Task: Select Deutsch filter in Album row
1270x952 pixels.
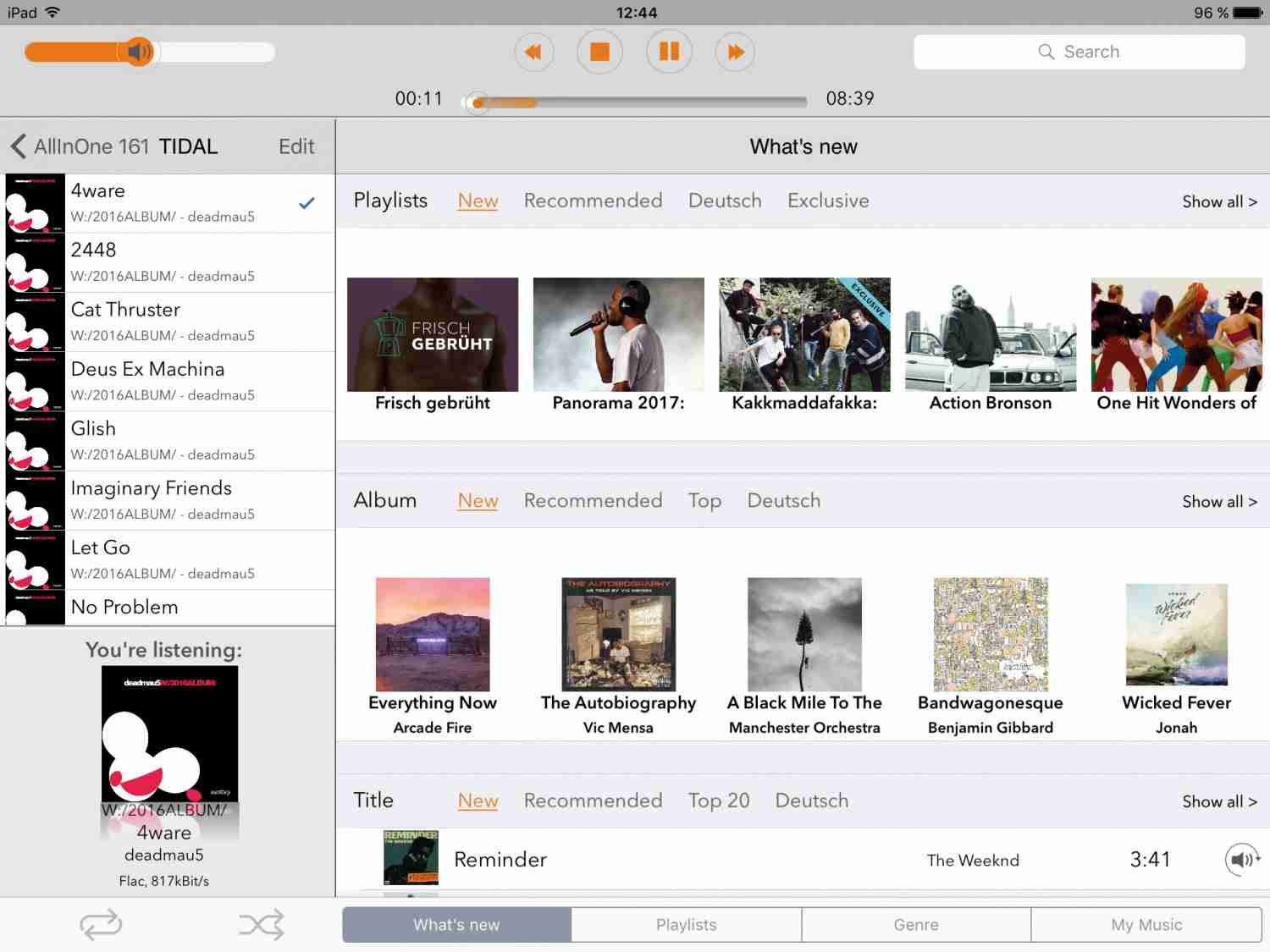Action: pos(784,500)
